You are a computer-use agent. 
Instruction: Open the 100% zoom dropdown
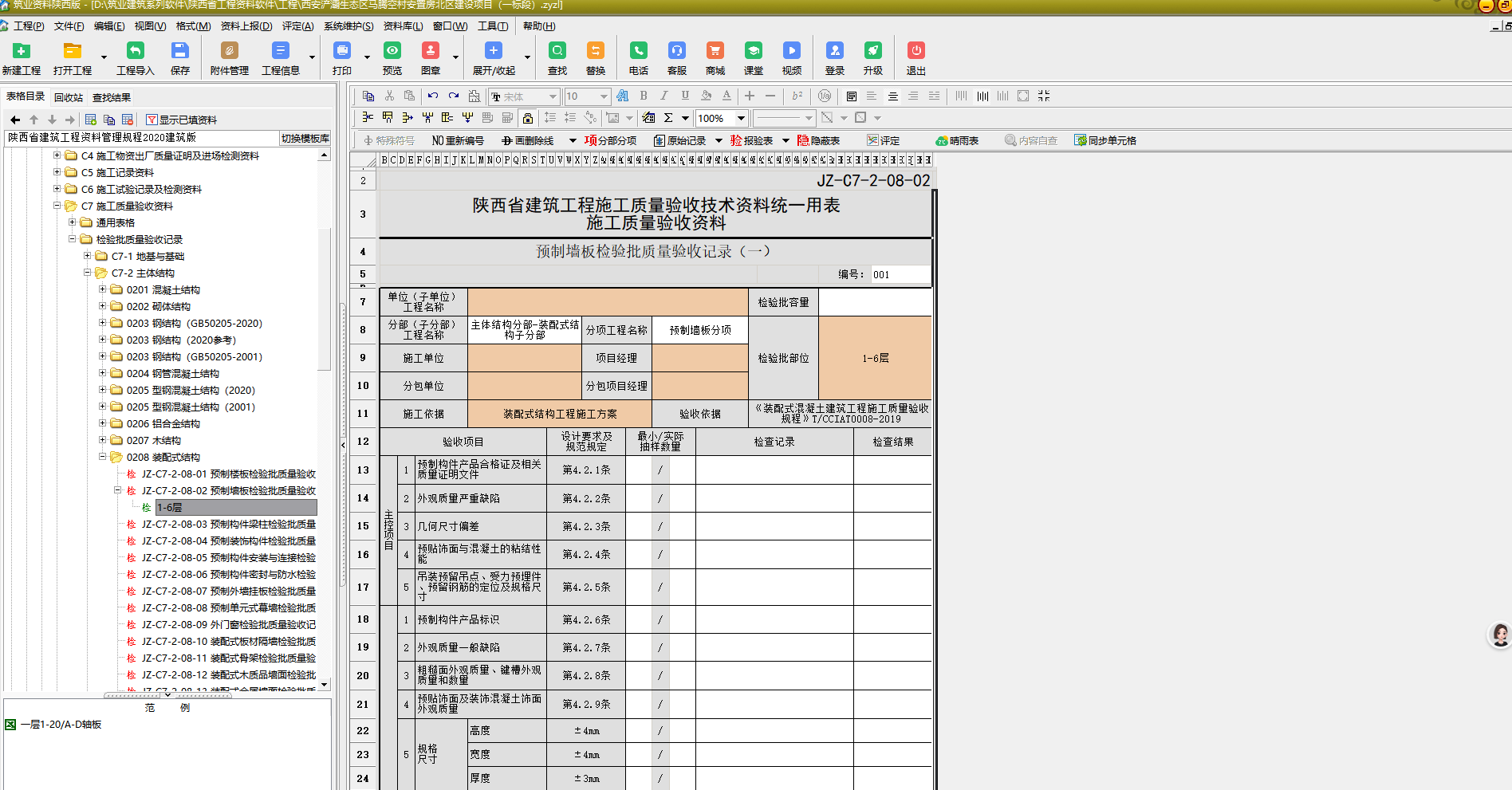pyautogui.click(x=741, y=118)
